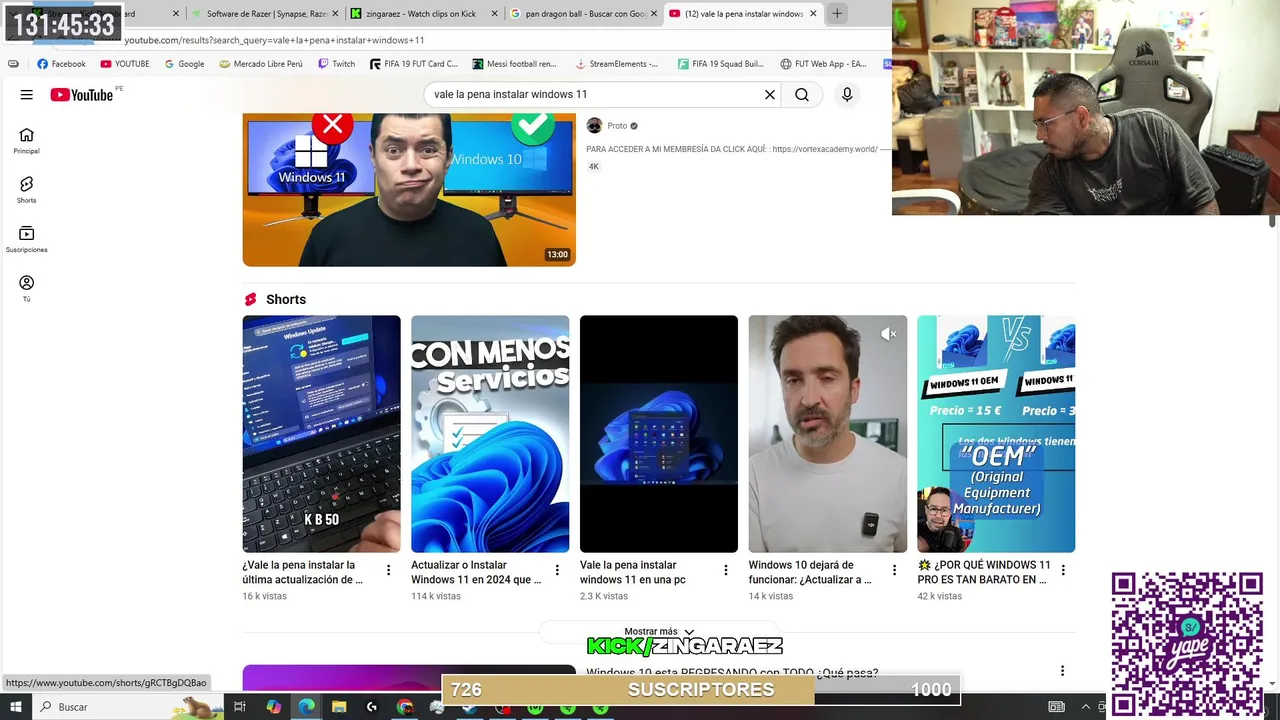Open the Windows Start menu

click(15, 707)
